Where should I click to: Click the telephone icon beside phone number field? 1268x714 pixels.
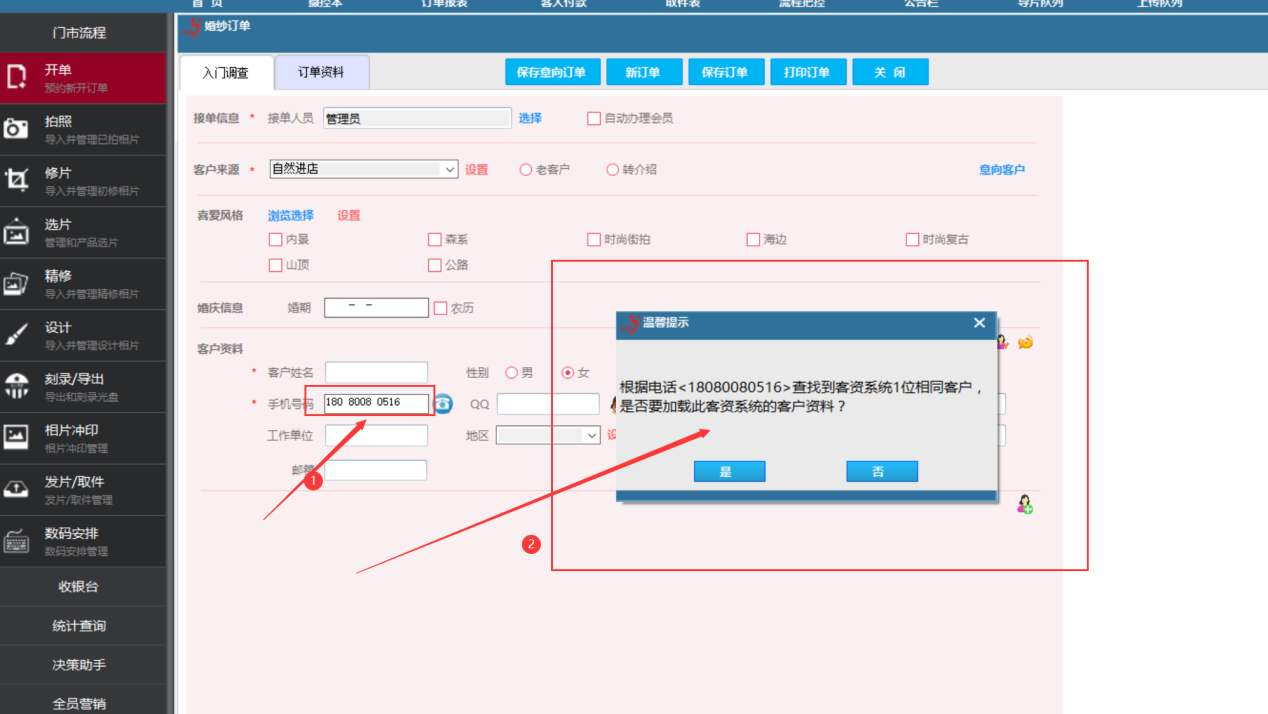443,404
